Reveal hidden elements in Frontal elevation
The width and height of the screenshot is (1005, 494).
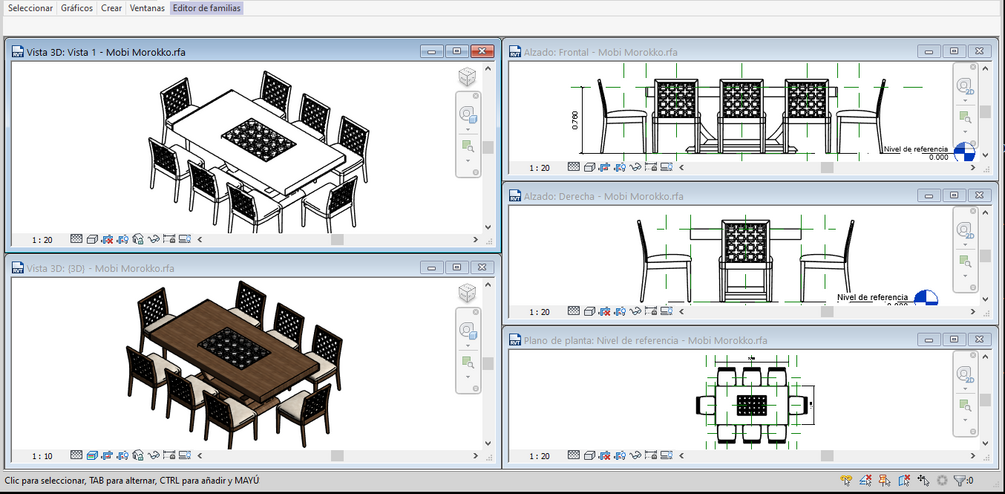click(x=651, y=167)
